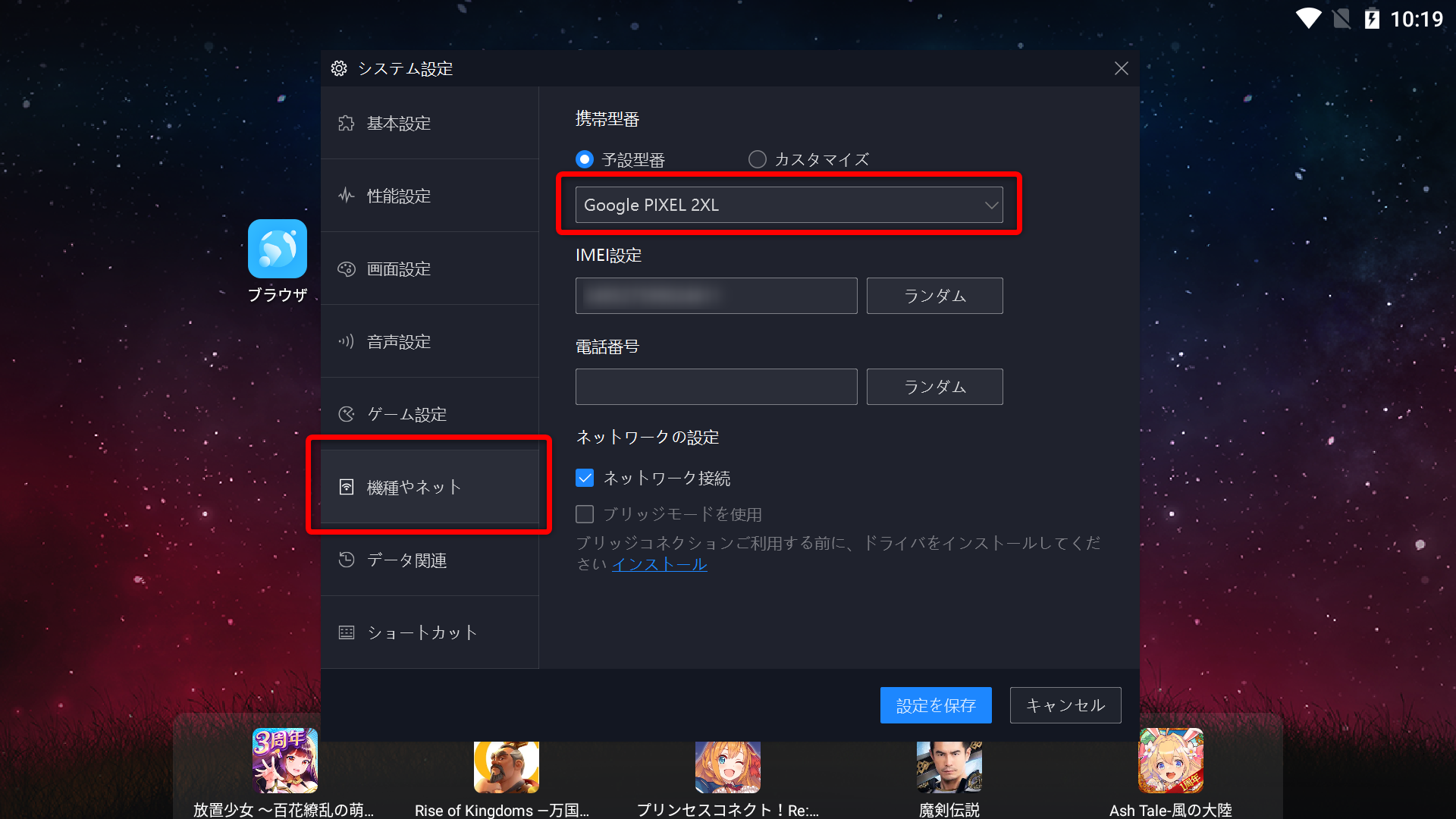The image size is (1456, 819).
Task: Launch プリンセスコネクト game icon
Action: click(728, 767)
